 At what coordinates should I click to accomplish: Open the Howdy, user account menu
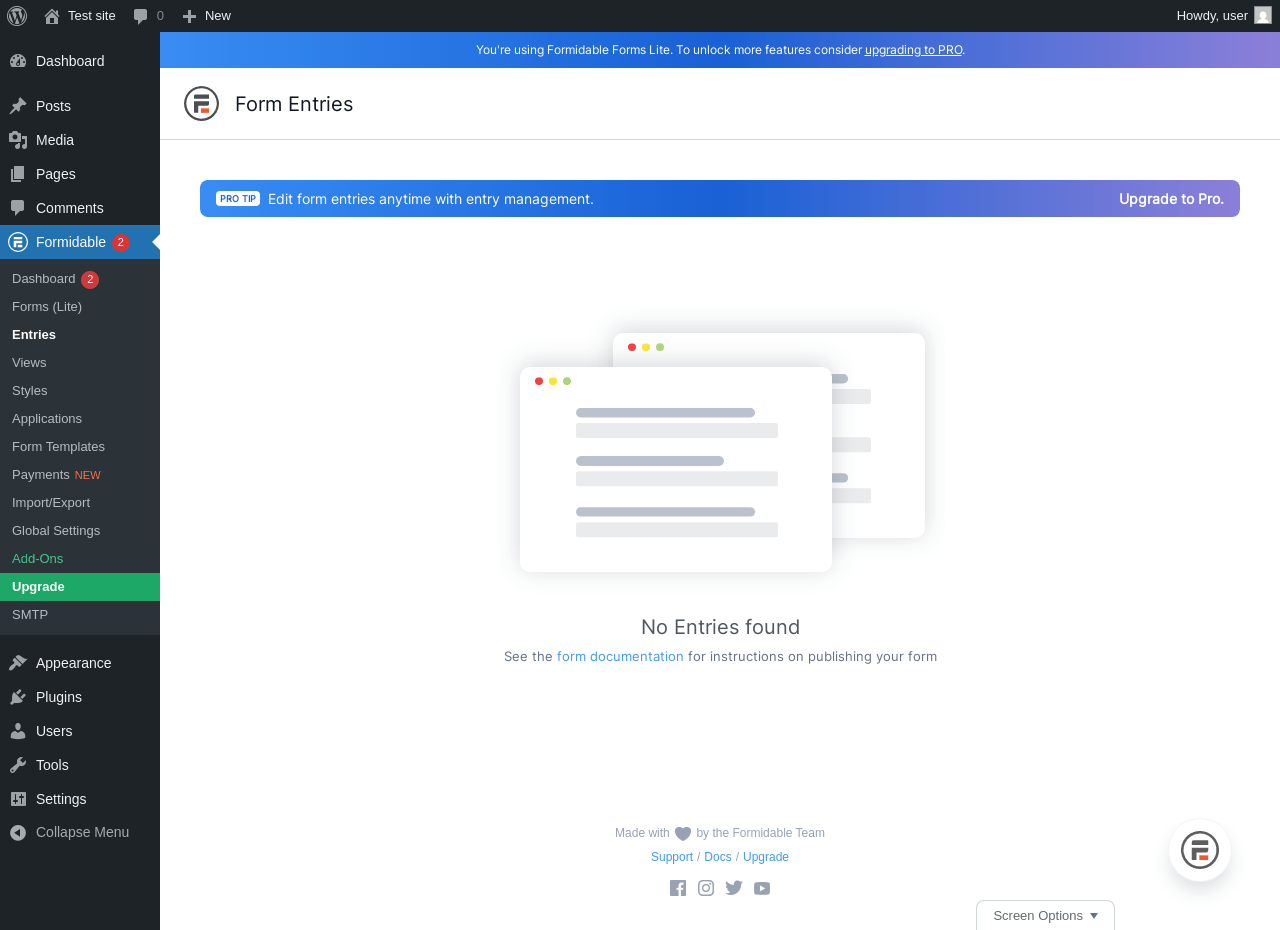click(x=1224, y=16)
